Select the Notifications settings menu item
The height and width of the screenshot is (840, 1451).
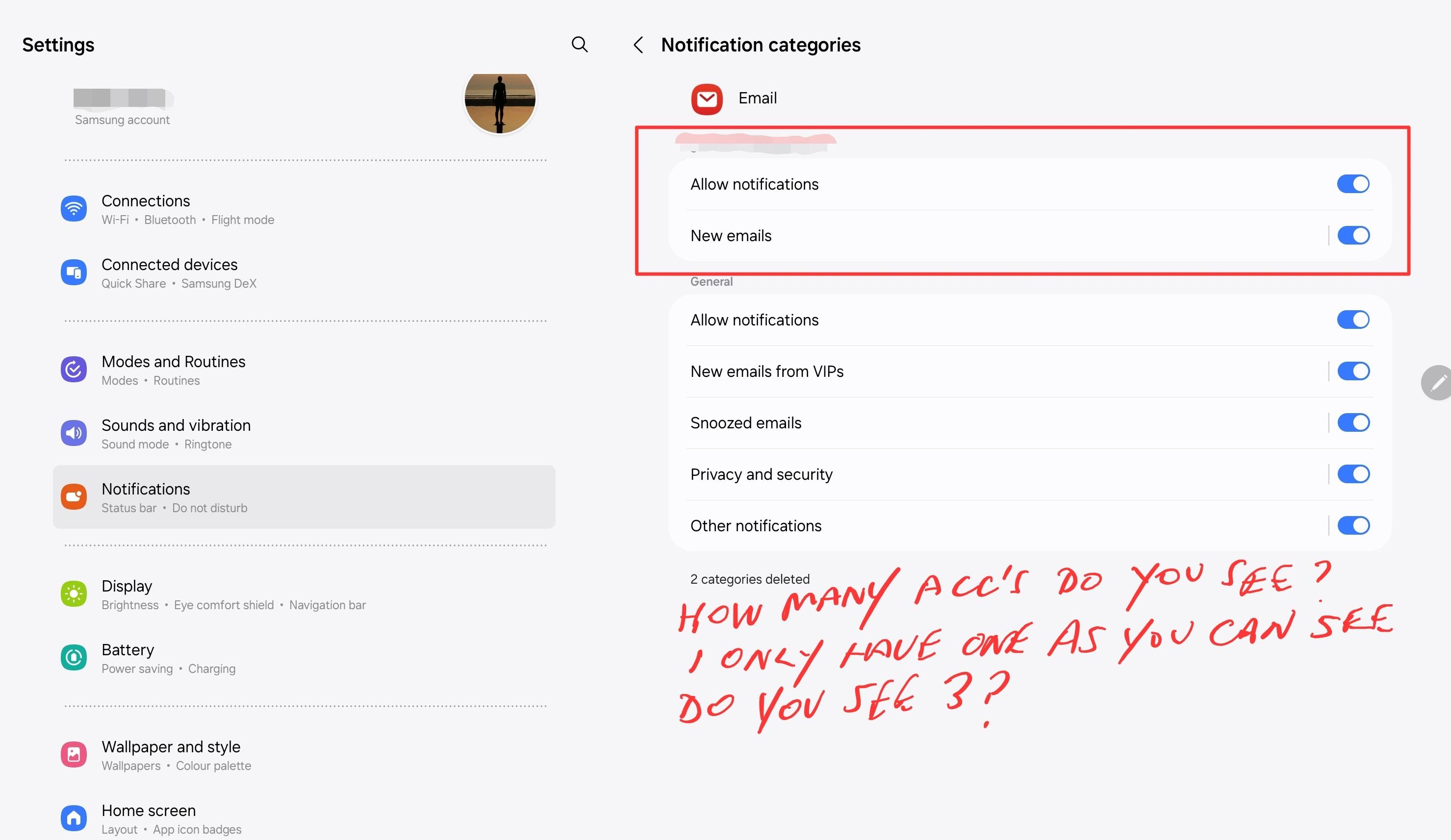304,497
